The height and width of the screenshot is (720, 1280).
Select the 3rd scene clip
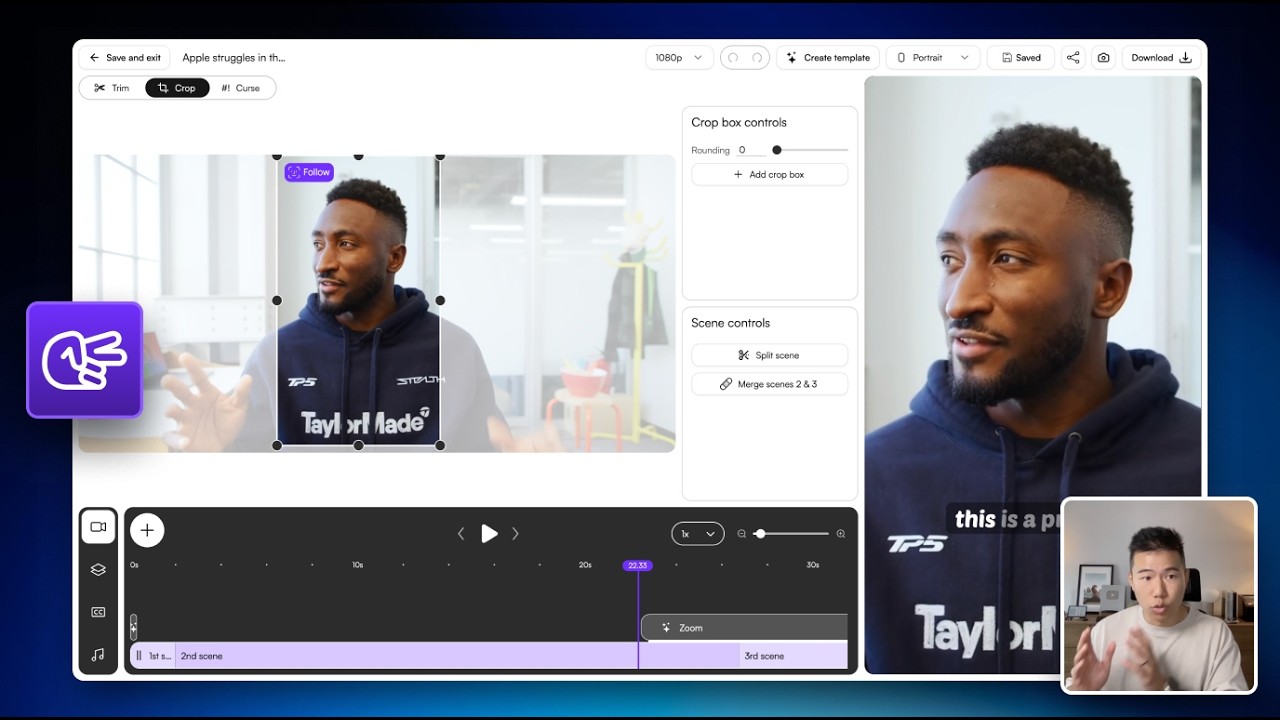pos(794,656)
